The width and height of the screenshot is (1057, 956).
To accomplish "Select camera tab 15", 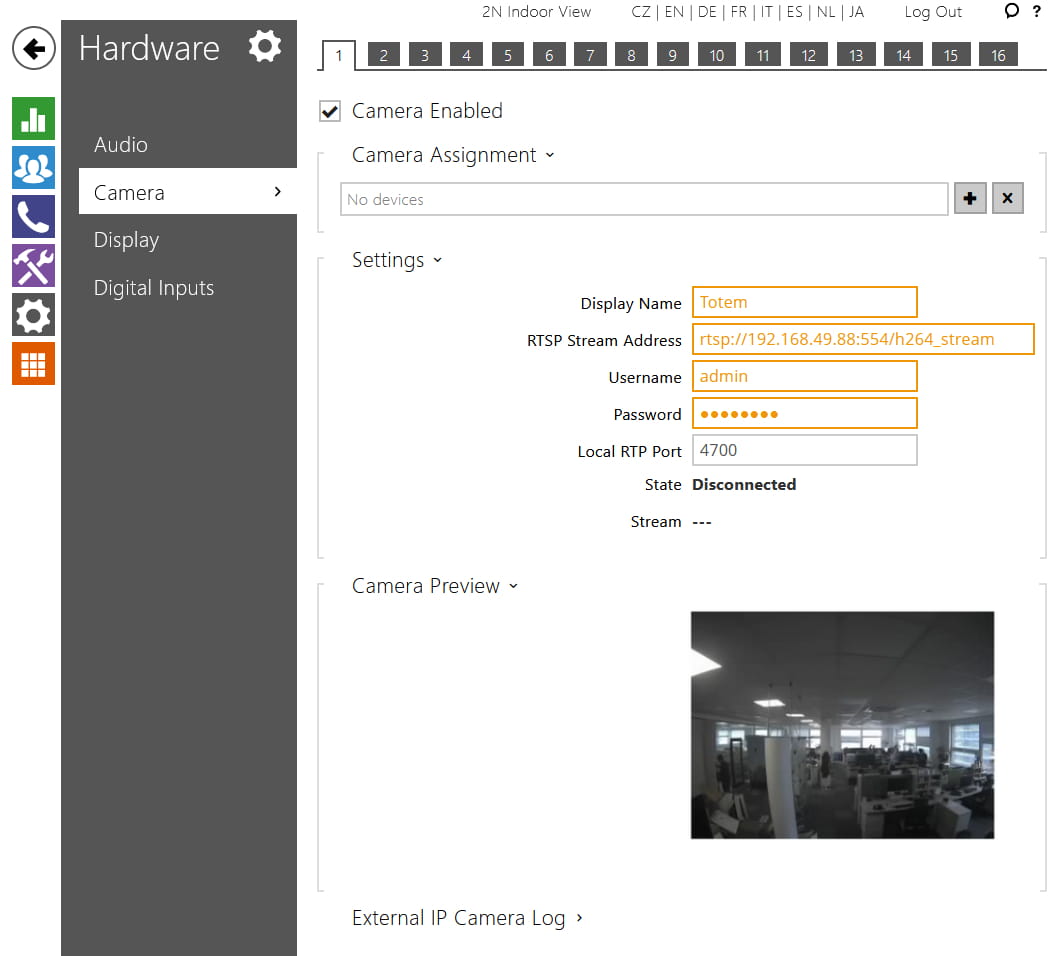I will (x=950, y=55).
